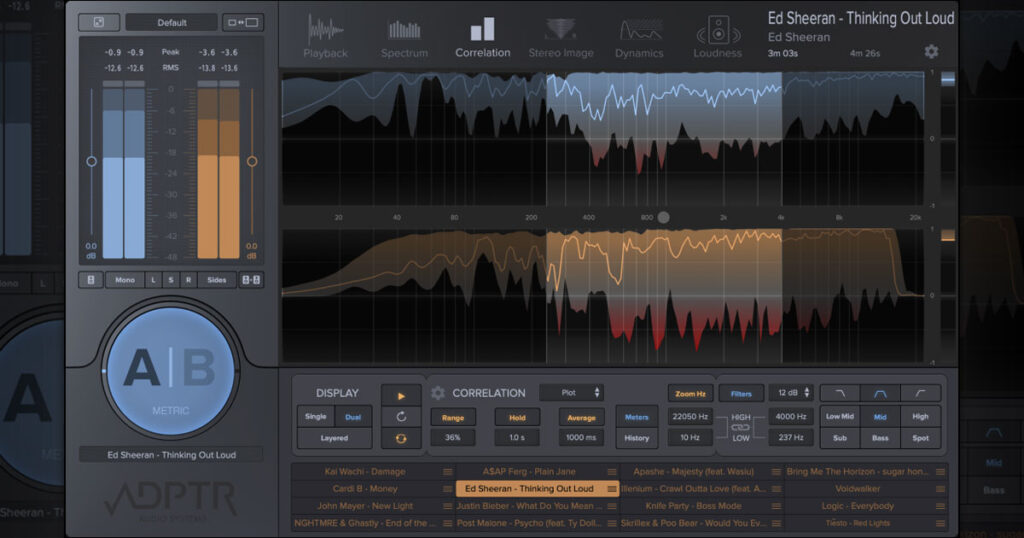Open menu icon for Apashe - Majesty row
Image resolution: width=1024 pixels, height=538 pixels.
pos(776,471)
